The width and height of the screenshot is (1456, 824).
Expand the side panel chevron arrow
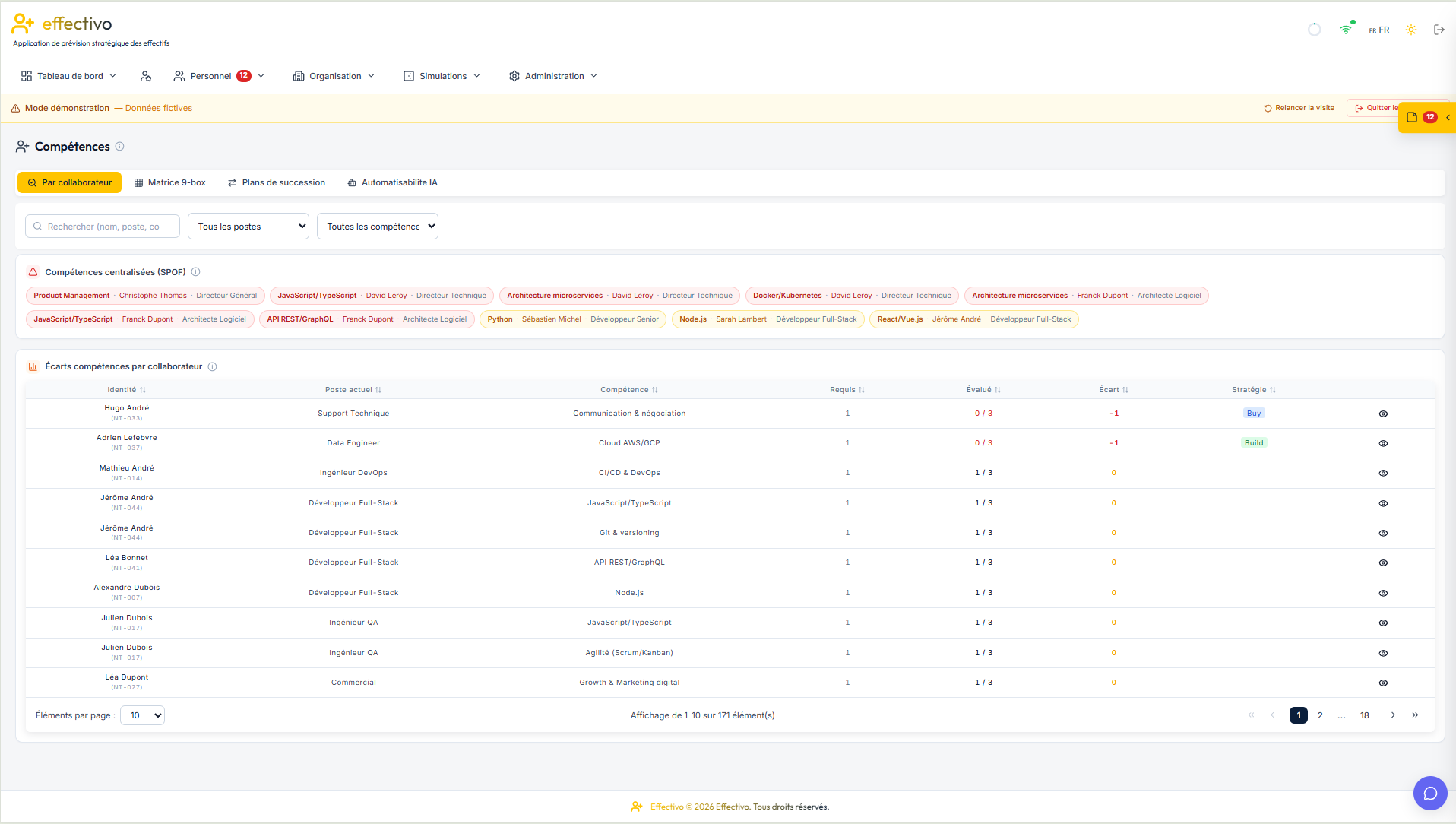tap(1448, 117)
